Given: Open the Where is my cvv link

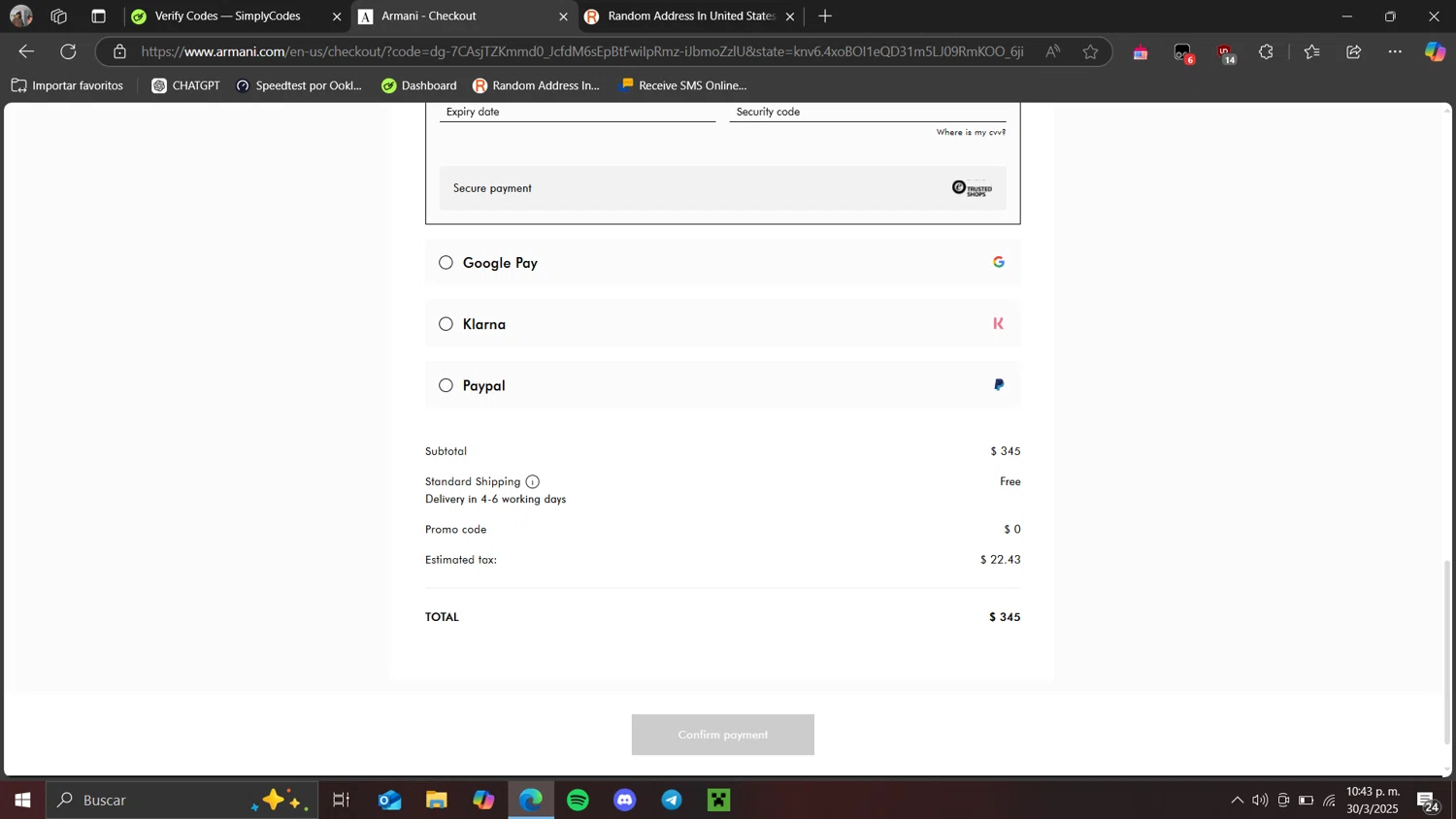Looking at the screenshot, I should [x=971, y=132].
